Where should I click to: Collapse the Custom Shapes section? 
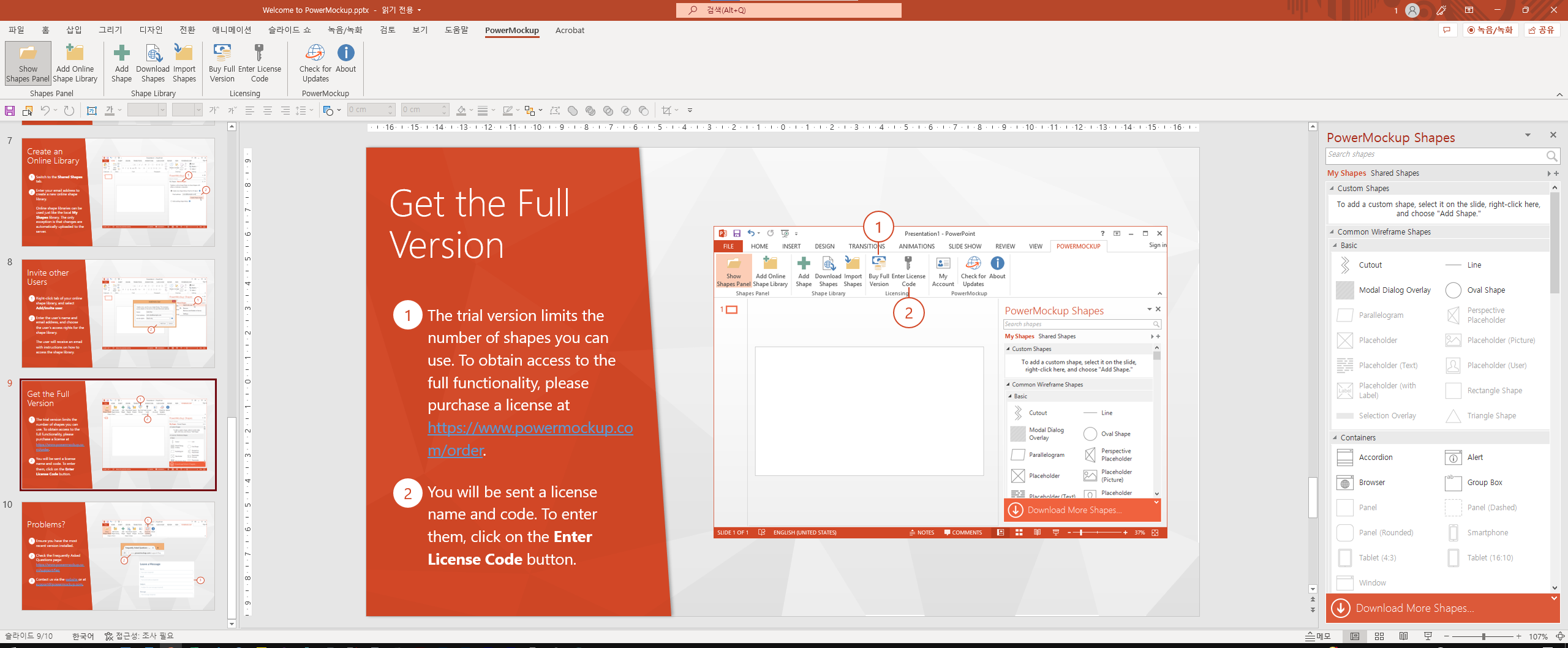tap(1332, 189)
